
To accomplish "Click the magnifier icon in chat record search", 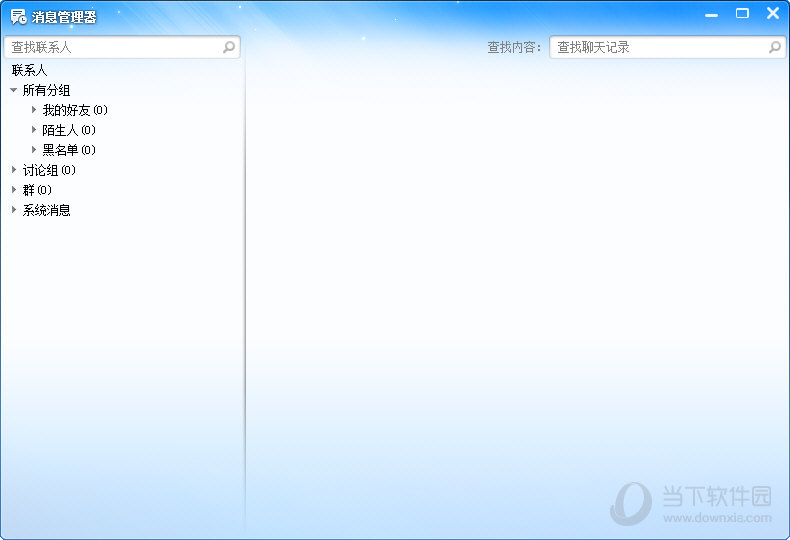I will [x=774, y=47].
